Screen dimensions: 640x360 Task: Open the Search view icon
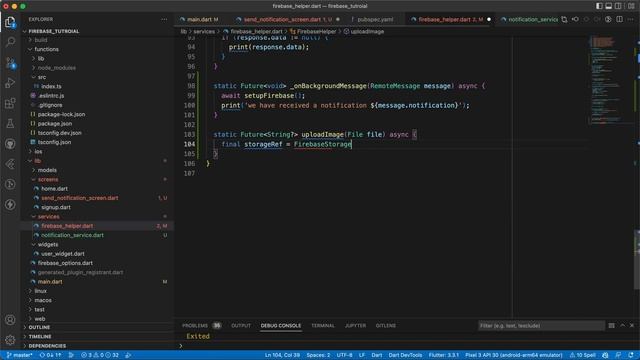10,42
